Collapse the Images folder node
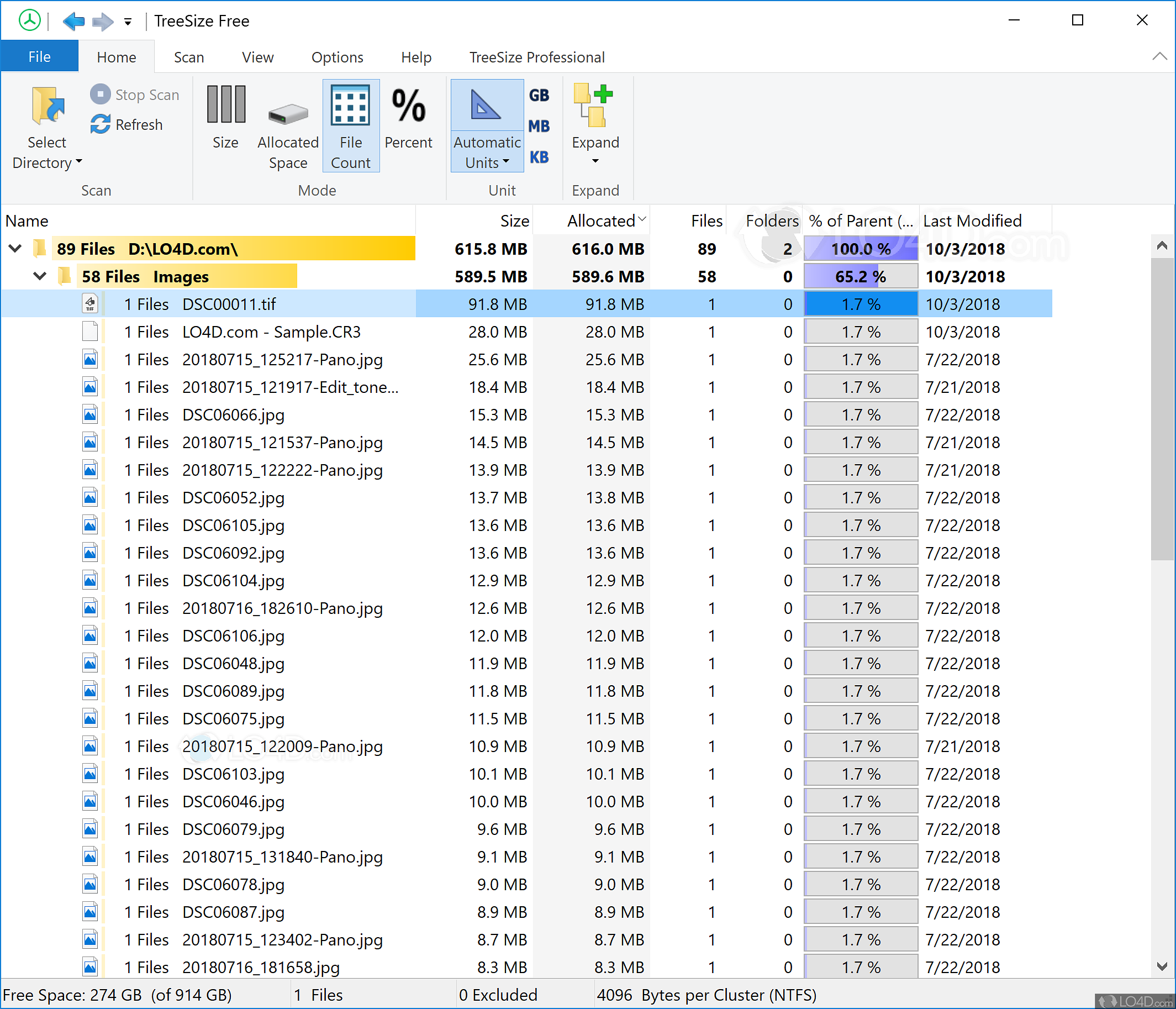The image size is (1176, 1009). pyautogui.click(x=39, y=276)
